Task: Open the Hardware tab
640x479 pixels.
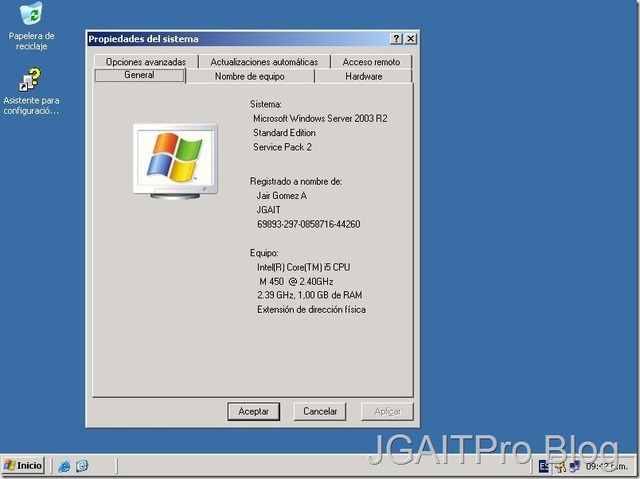Action: click(364, 76)
